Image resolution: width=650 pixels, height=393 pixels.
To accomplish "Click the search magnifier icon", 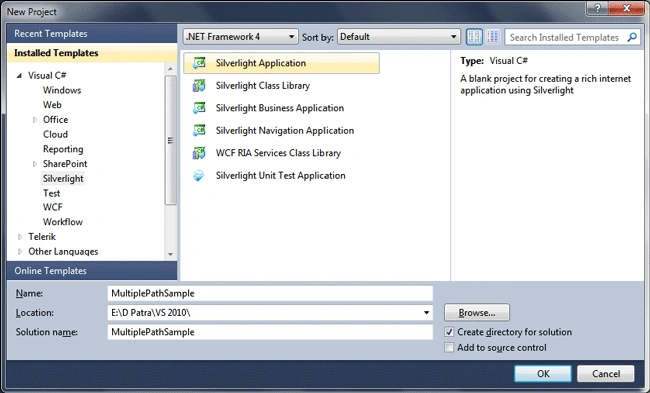I will (632, 37).
